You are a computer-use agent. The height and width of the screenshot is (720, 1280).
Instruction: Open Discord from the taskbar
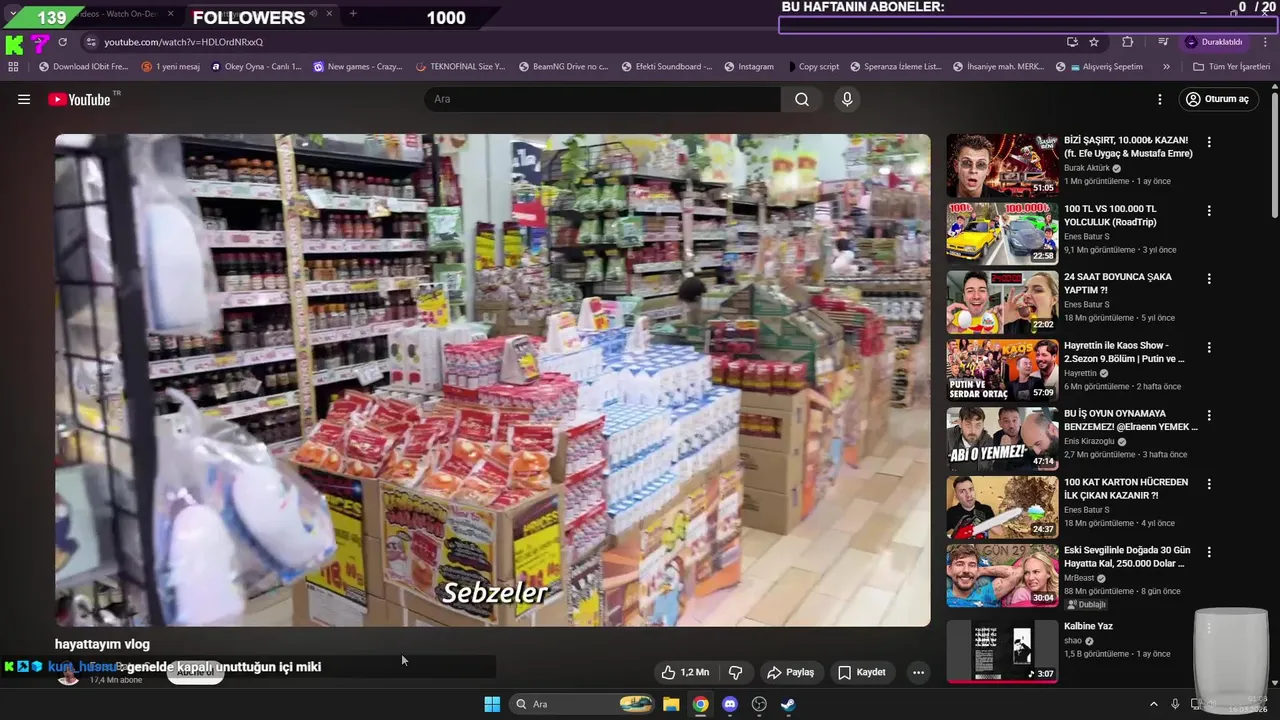click(730, 704)
